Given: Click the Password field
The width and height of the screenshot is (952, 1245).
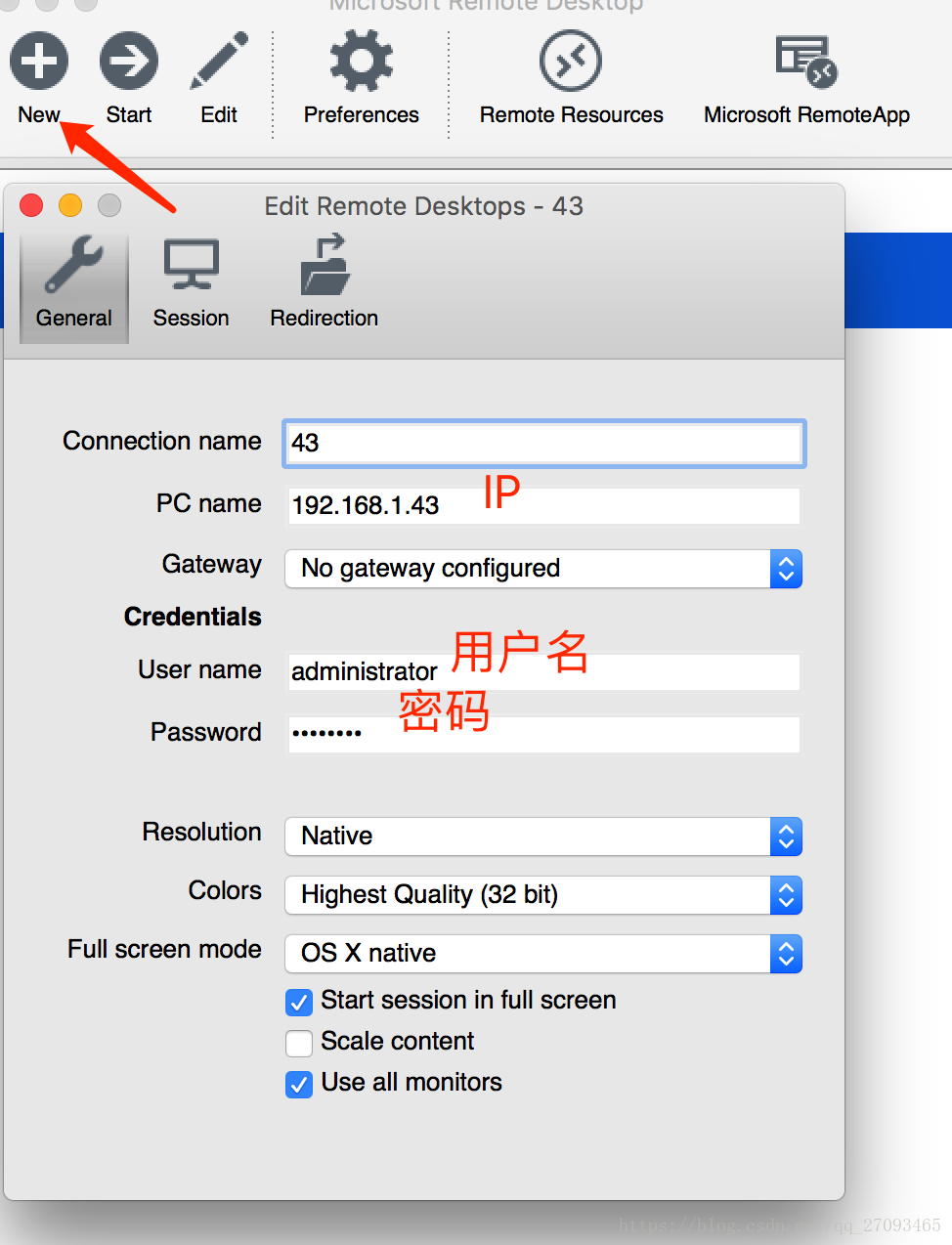Looking at the screenshot, I should [x=544, y=735].
